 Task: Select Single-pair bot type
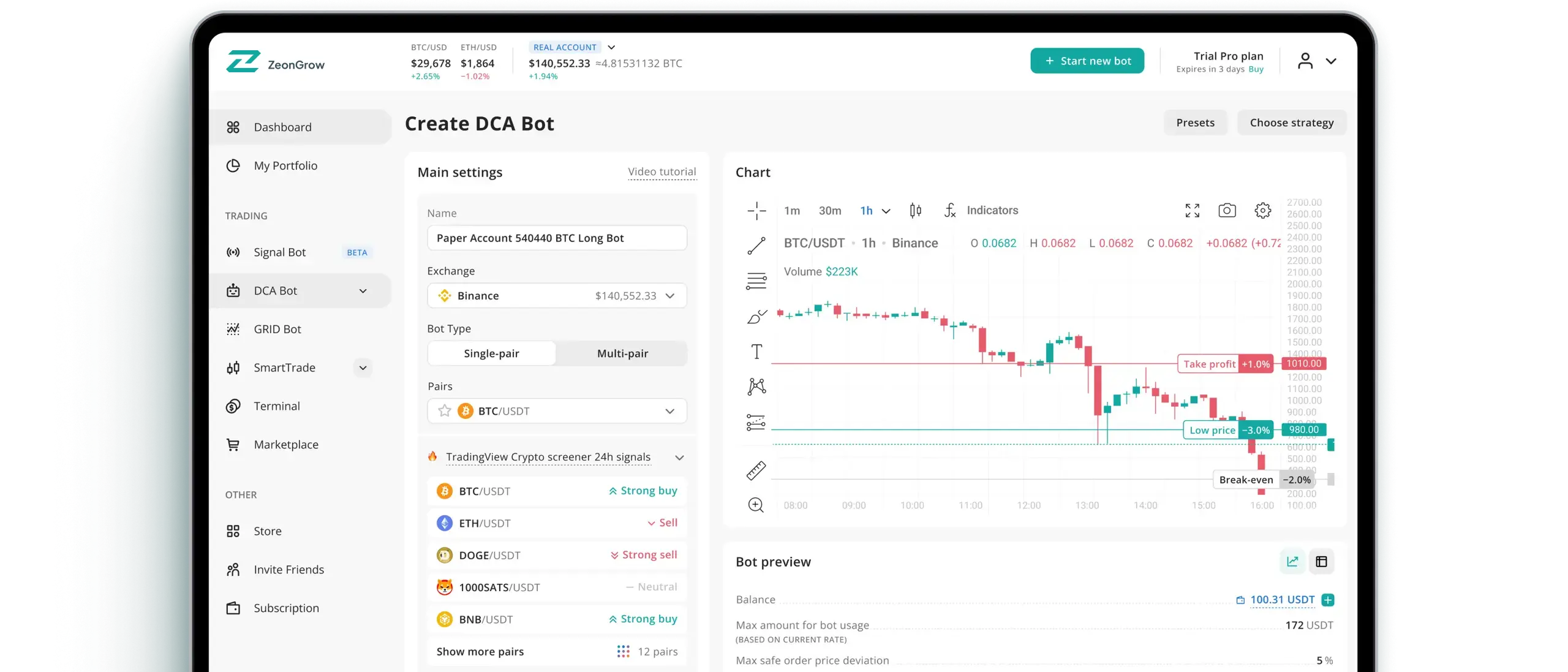[x=491, y=353]
